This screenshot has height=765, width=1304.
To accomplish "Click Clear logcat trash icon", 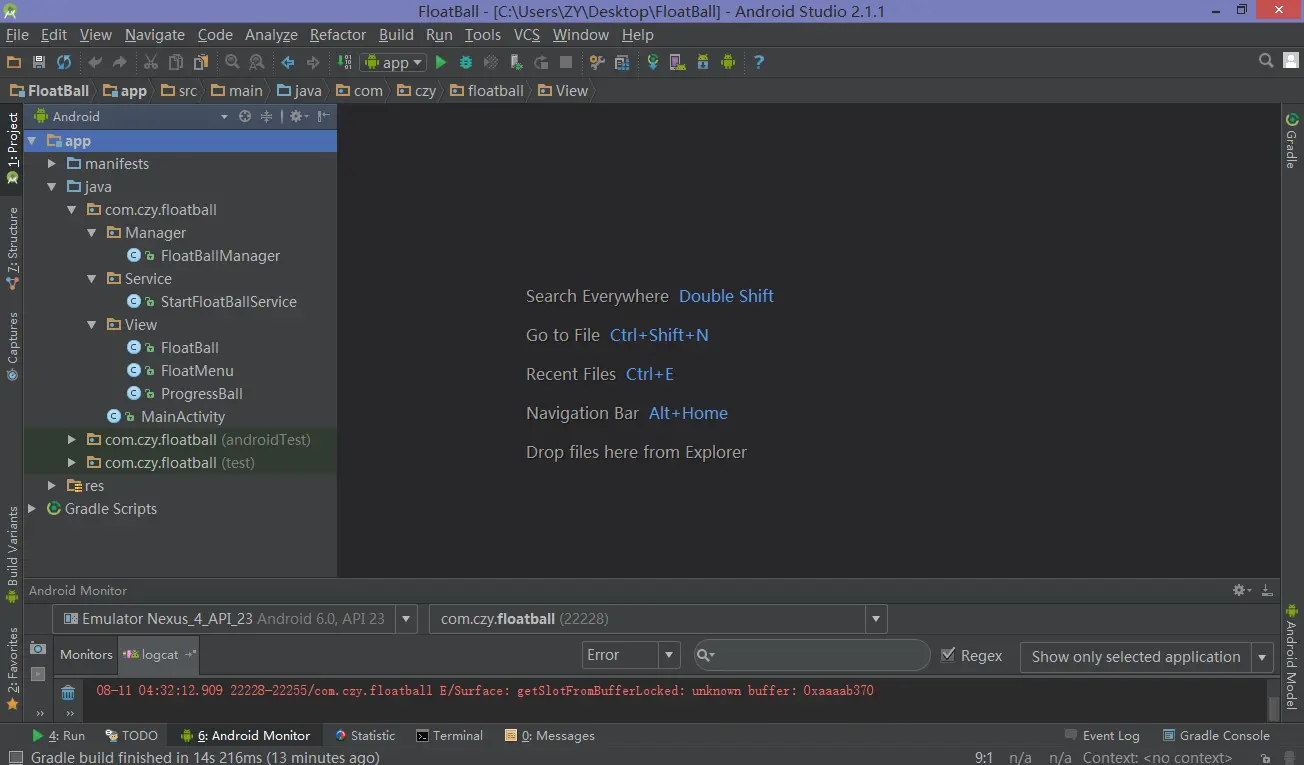I will (x=68, y=692).
